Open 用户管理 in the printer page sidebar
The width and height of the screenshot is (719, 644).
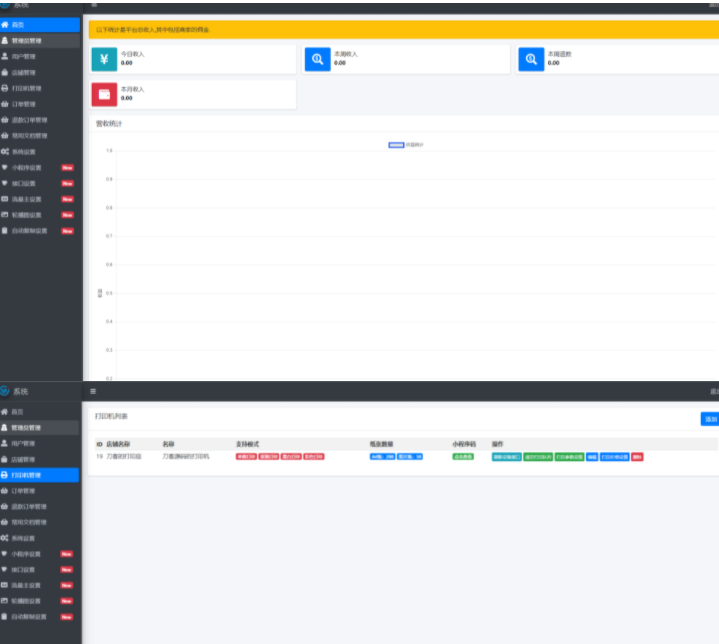coord(39,444)
